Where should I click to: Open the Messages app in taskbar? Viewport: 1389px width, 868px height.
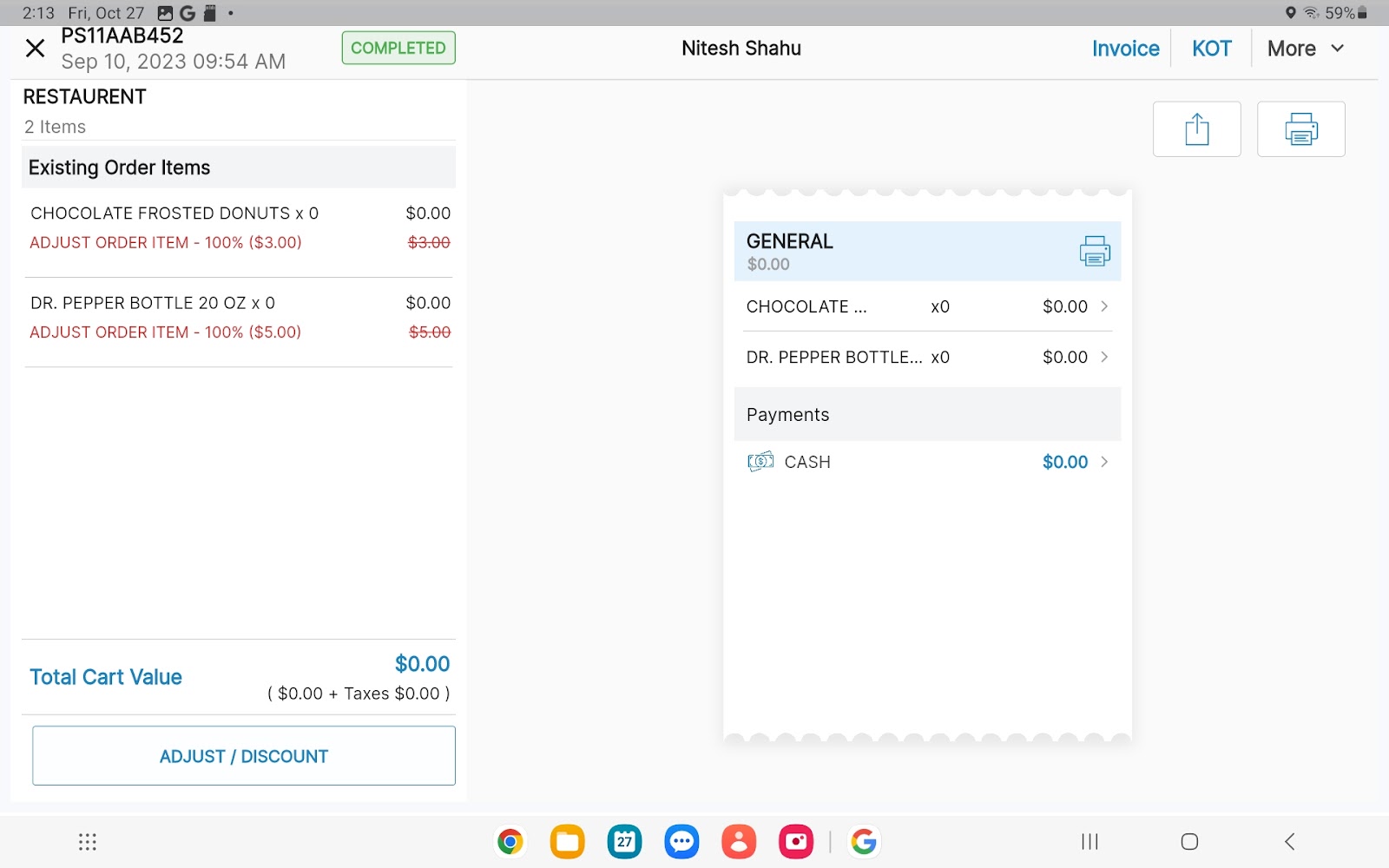point(681,841)
